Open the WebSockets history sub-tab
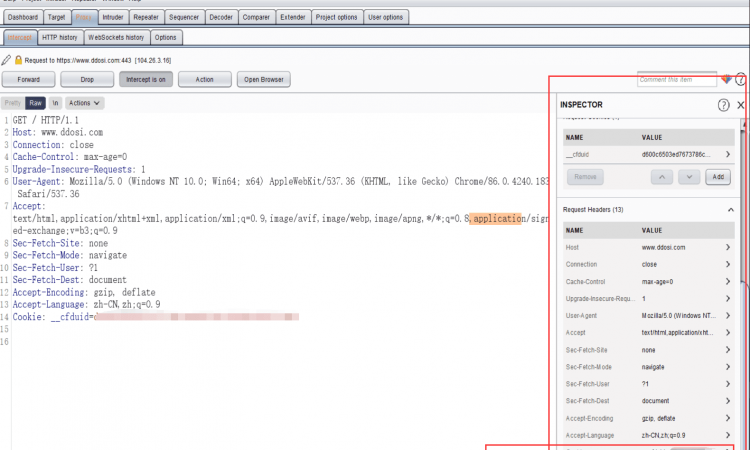The image size is (750, 450). click(x=116, y=37)
